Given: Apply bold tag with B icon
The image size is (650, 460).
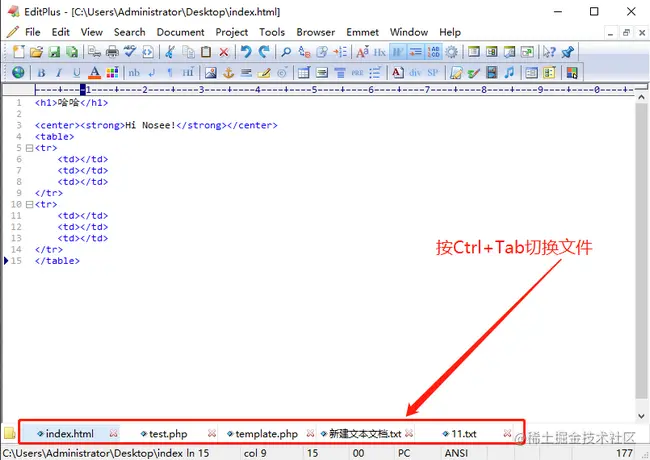Looking at the screenshot, I should point(41,73).
